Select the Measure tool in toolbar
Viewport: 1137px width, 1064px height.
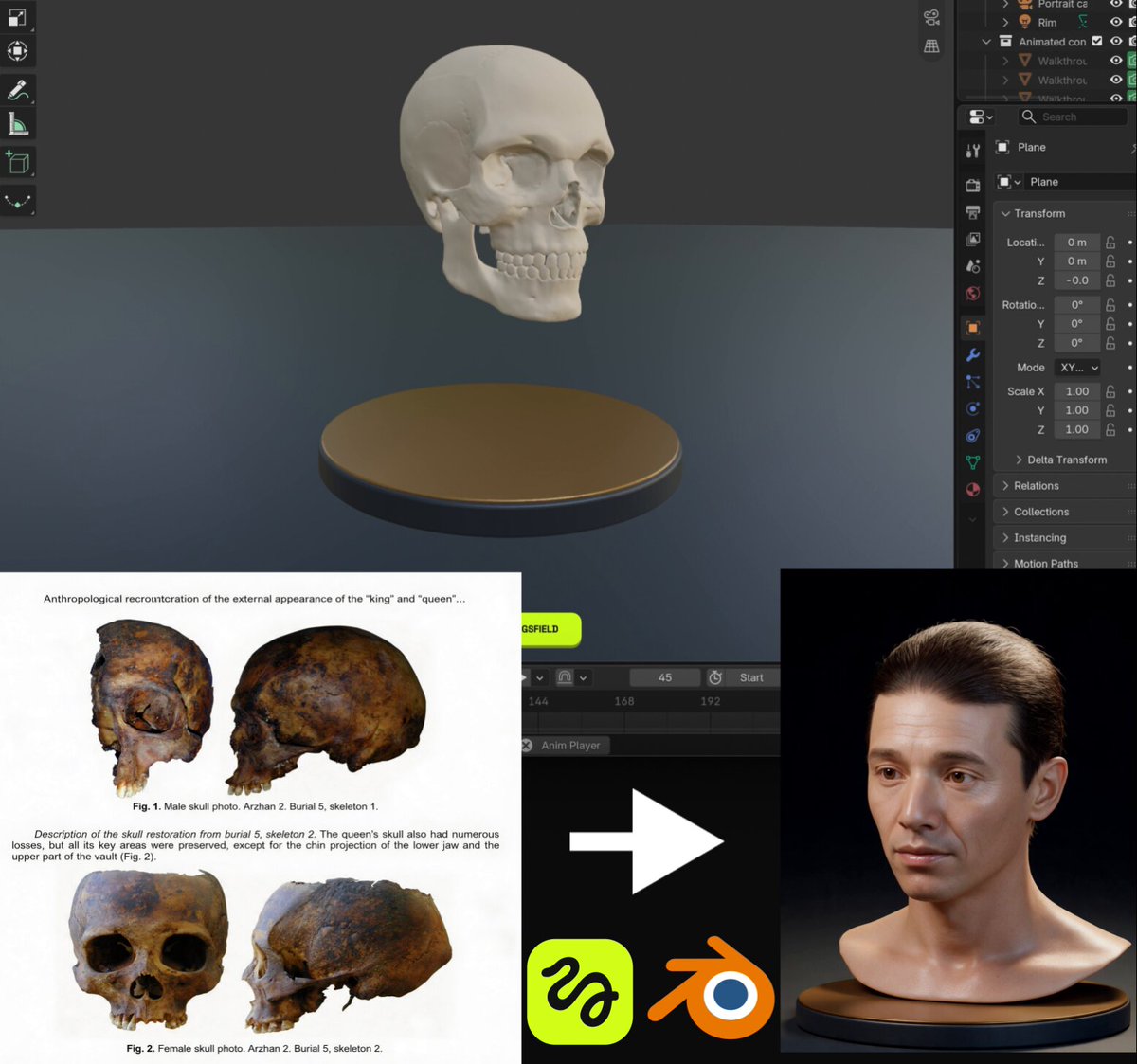(x=18, y=124)
